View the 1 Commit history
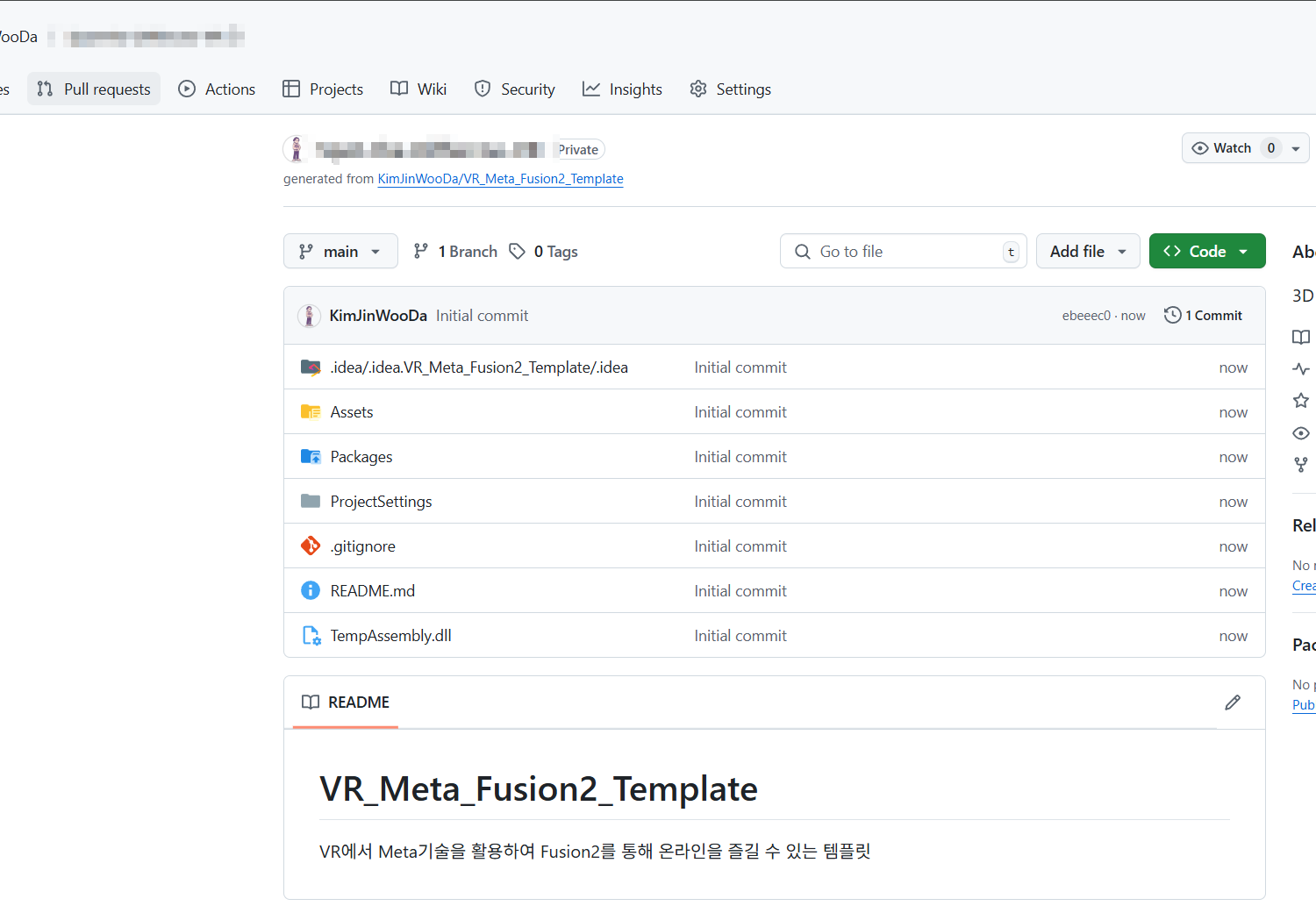 pos(1203,316)
